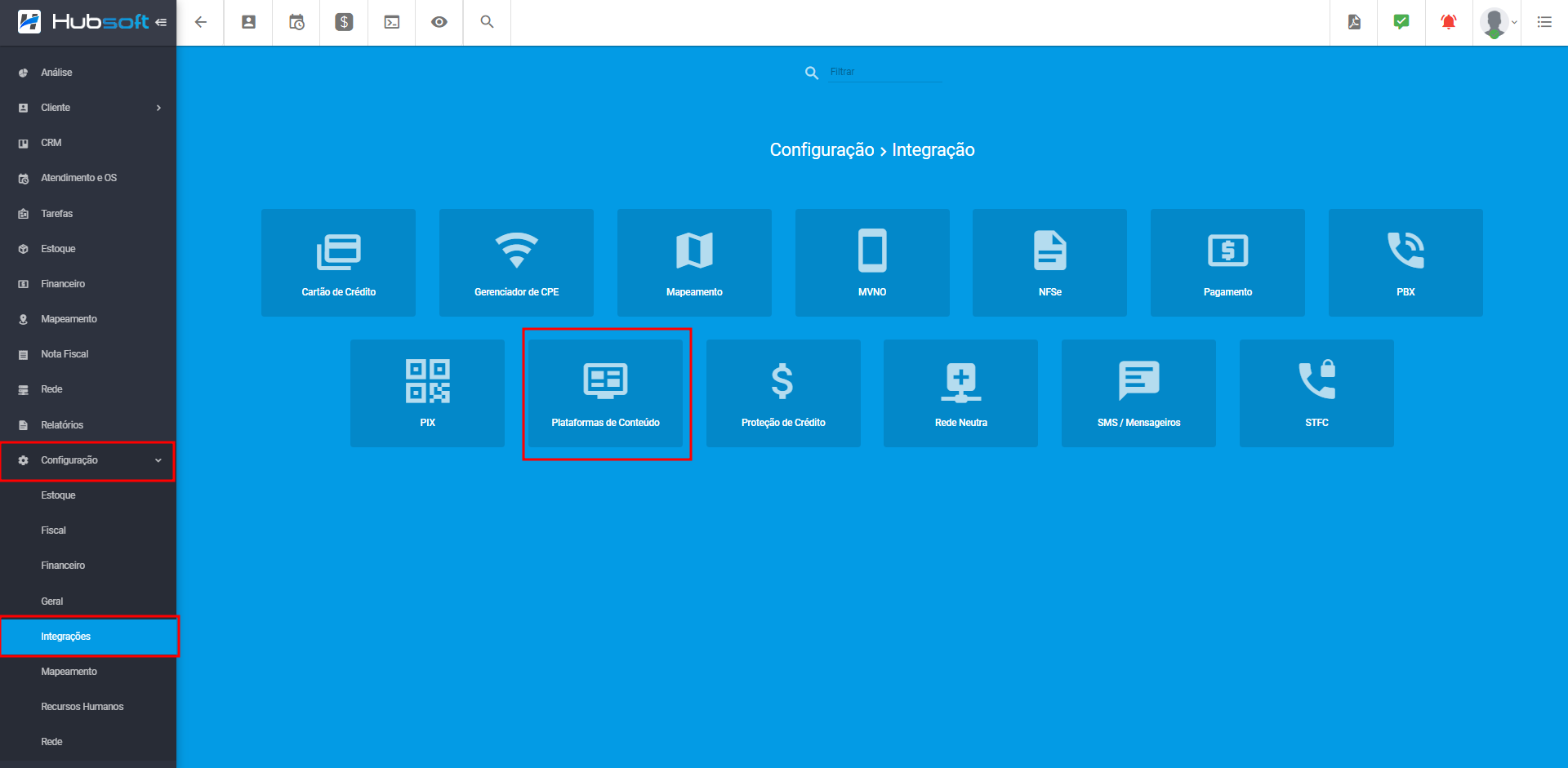Open the STFC integration tile

click(x=1316, y=393)
